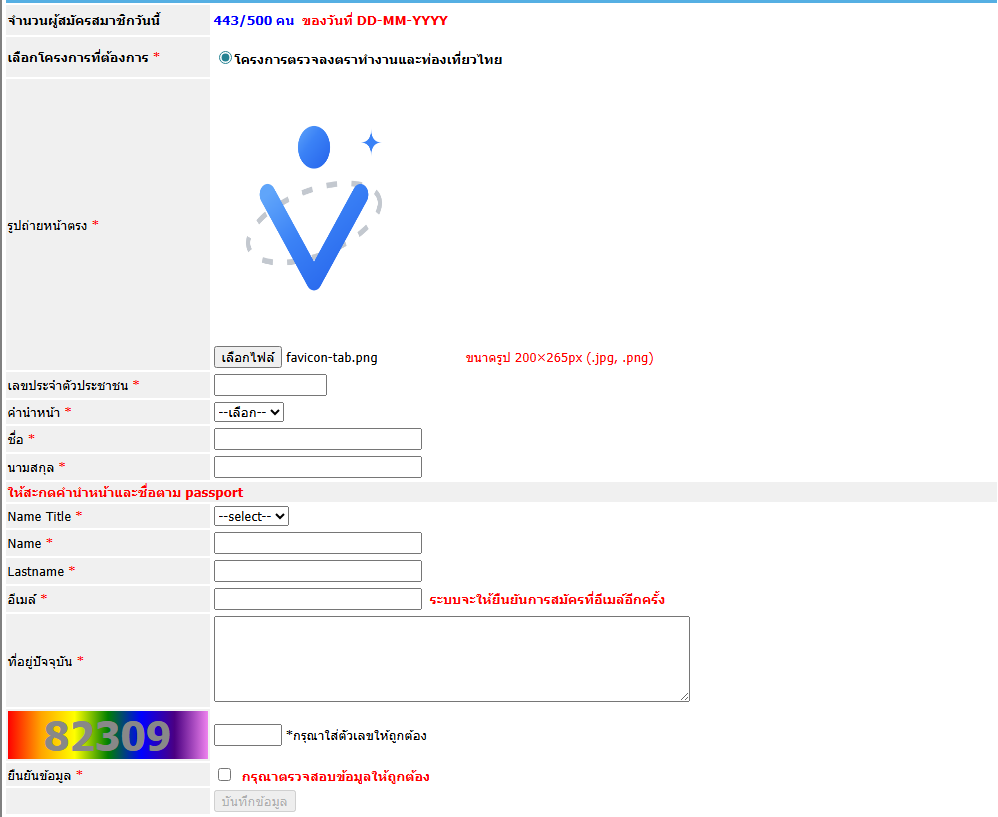The width and height of the screenshot is (998, 817).
Task: Focus the captcha number entry box
Action: (x=248, y=735)
